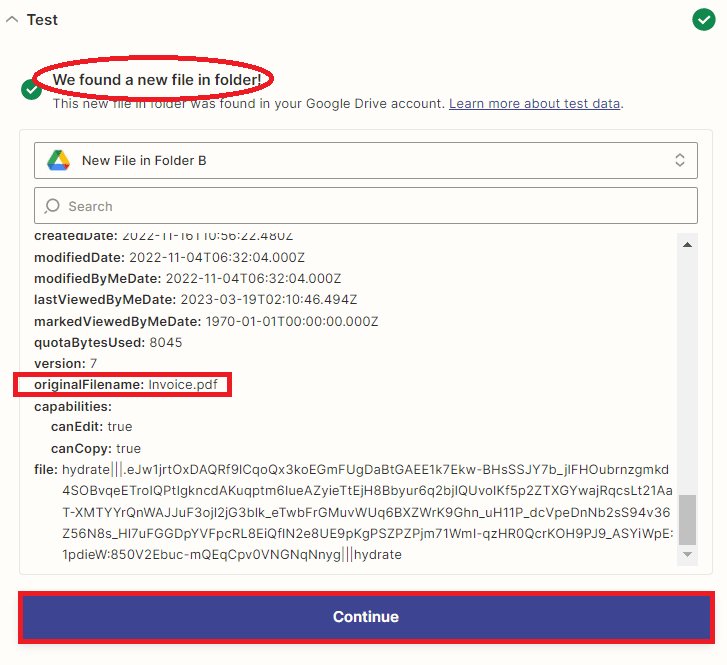
Task: Collapse the Test section chevron
Action: [x=12, y=20]
